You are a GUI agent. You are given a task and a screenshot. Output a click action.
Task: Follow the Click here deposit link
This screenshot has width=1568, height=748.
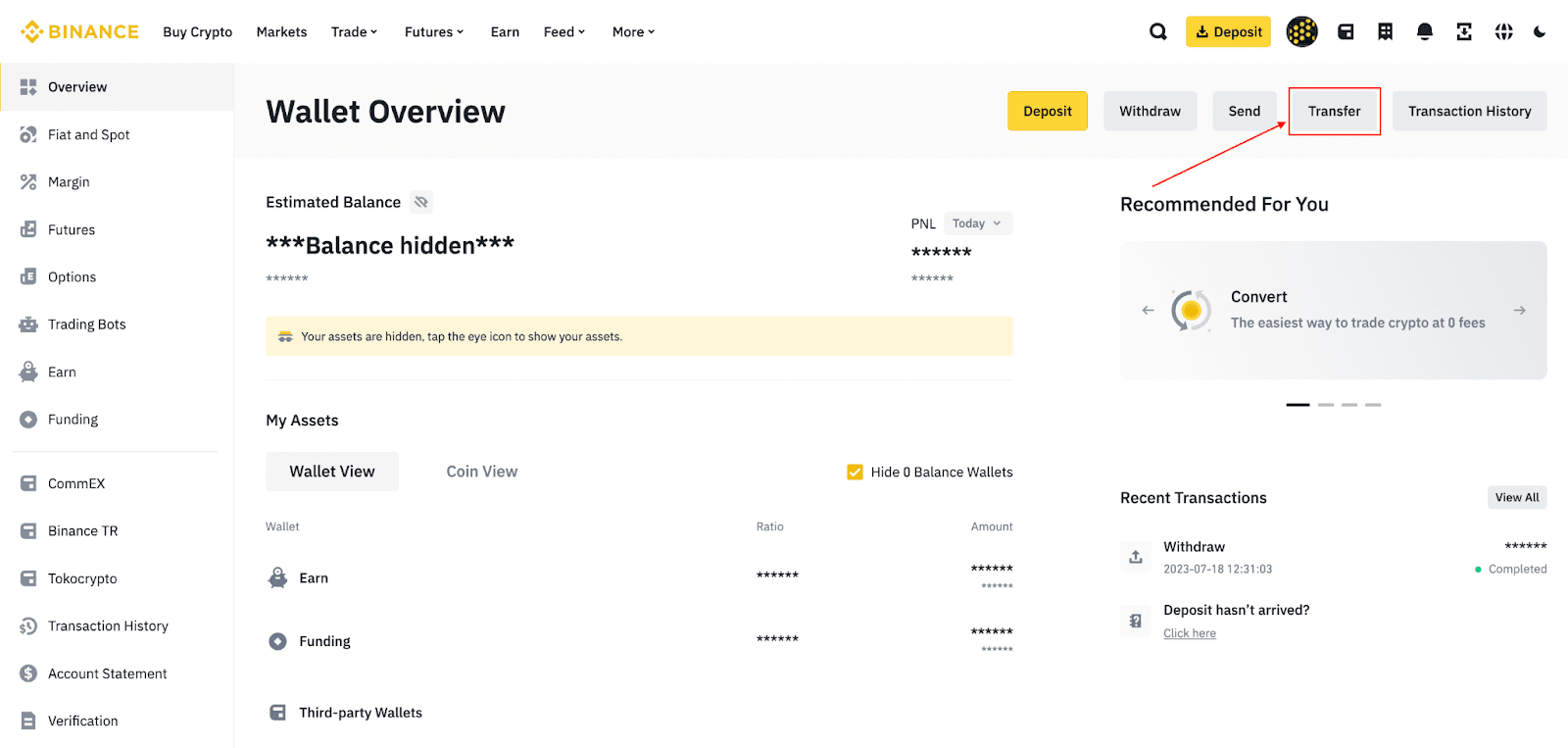pyautogui.click(x=1189, y=634)
